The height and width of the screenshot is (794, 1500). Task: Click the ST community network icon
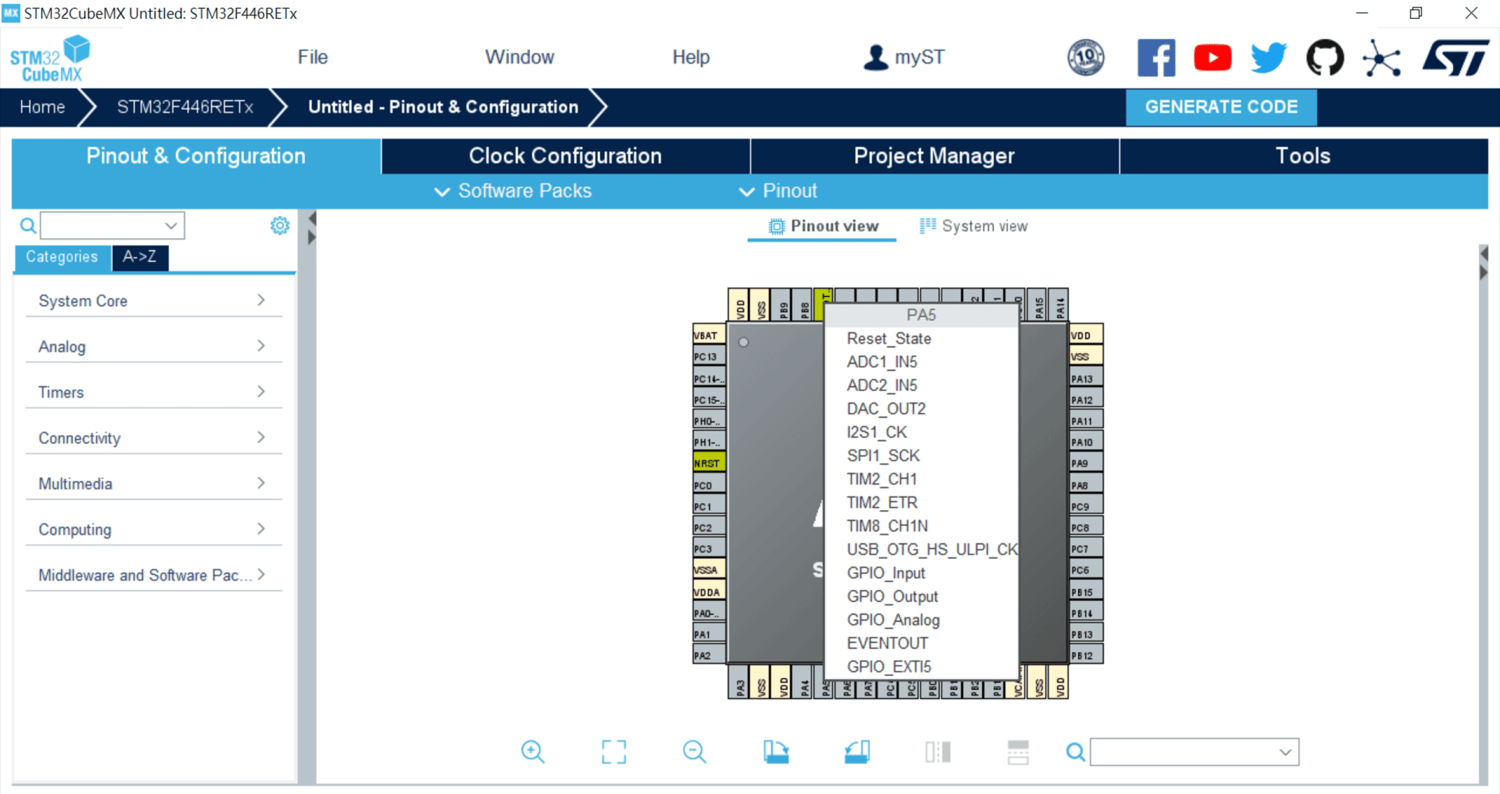click(x=1381, y=59)
